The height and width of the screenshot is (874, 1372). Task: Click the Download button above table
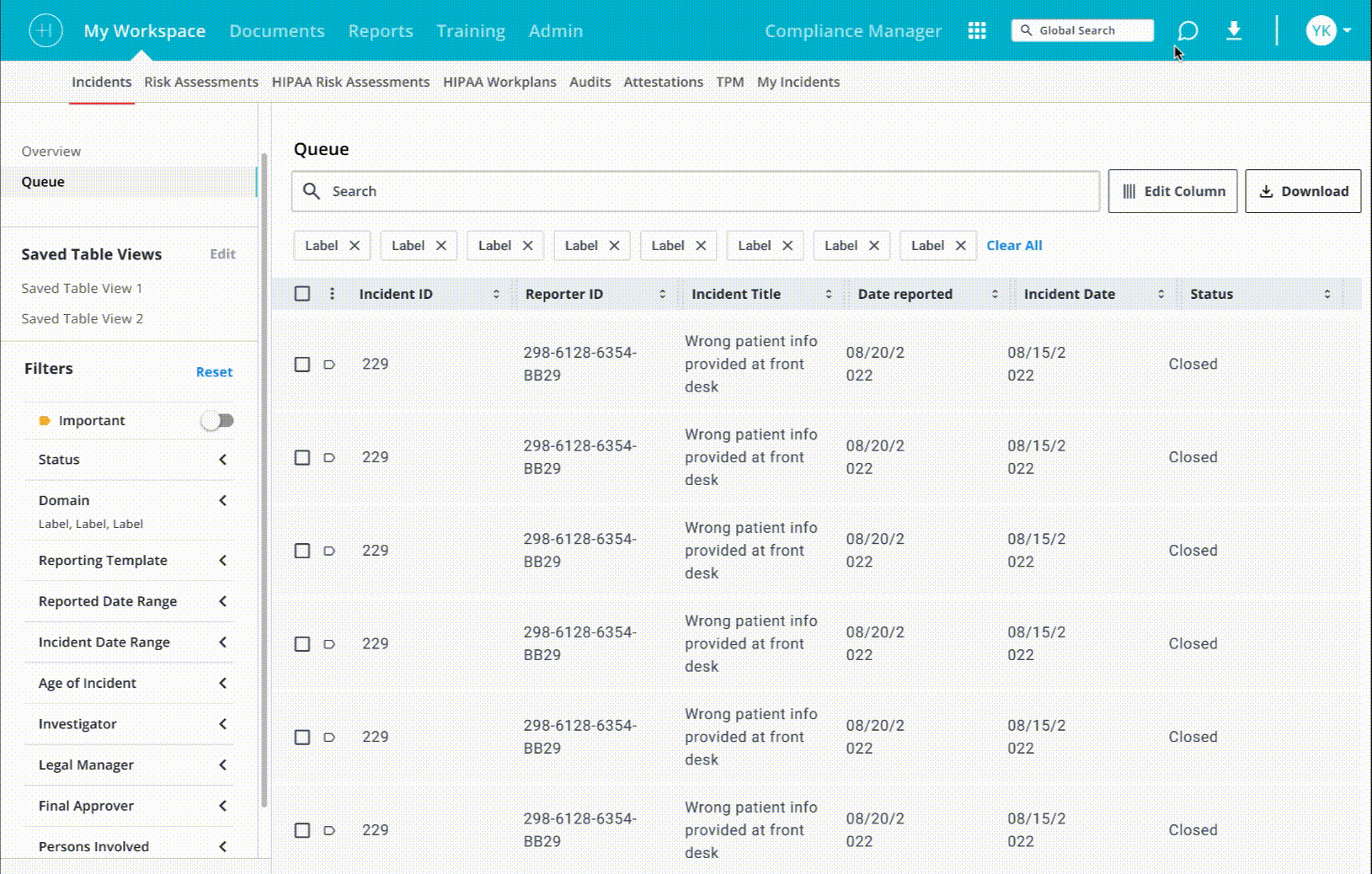[1303, 191]
